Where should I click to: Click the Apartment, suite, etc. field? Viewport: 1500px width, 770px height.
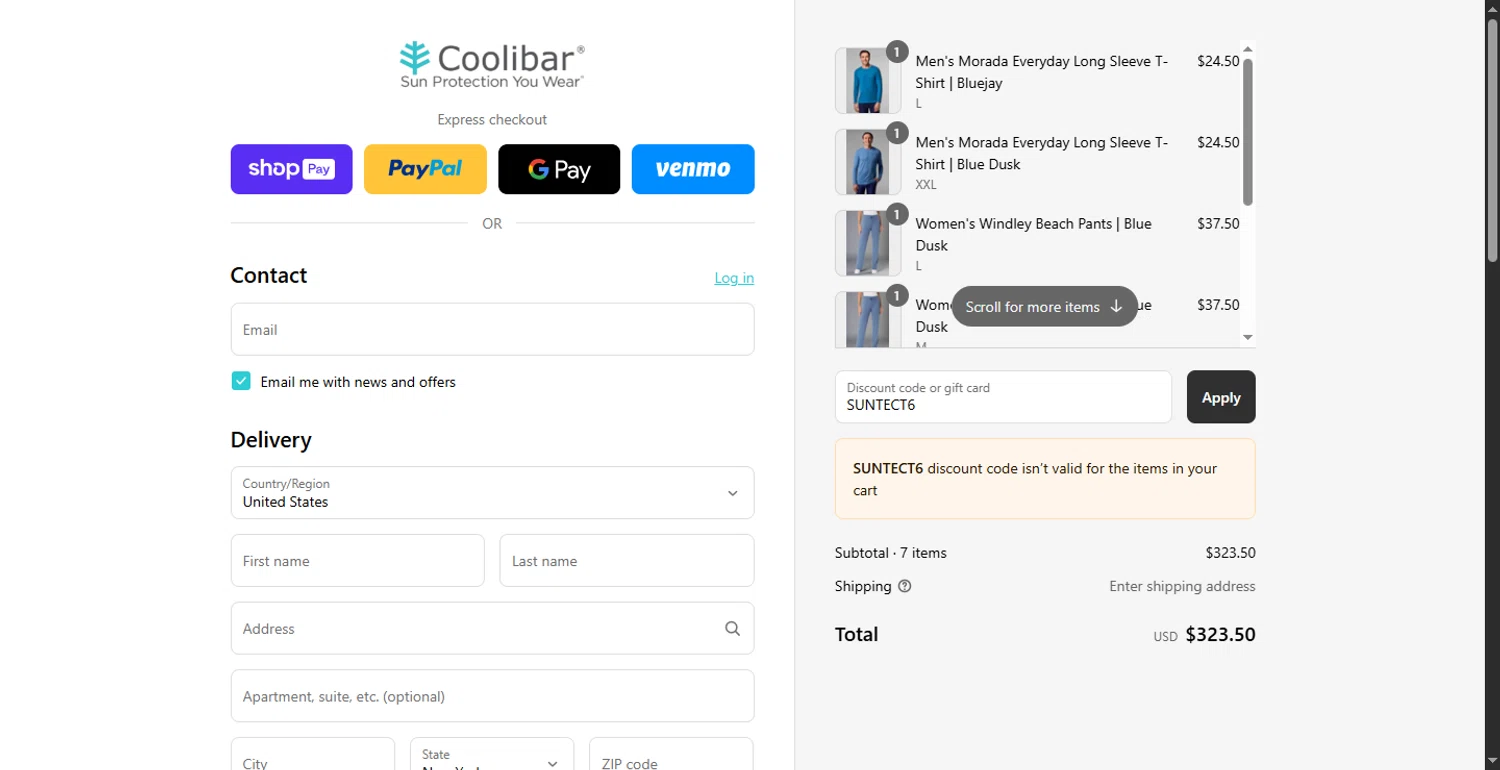pos(492,696)
